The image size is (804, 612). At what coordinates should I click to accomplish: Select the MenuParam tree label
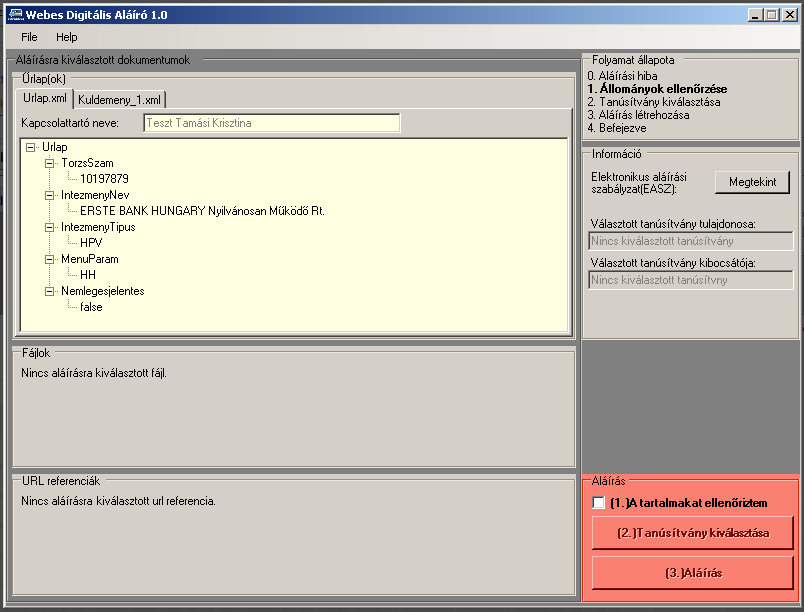point(90,259)
